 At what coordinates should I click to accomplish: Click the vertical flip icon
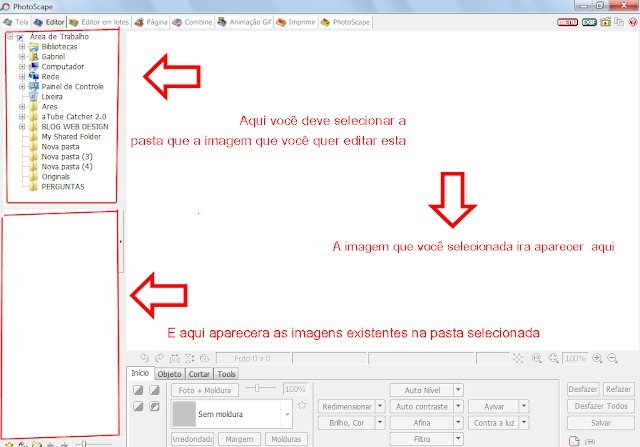pyautogui.click(x=190, y=358)
